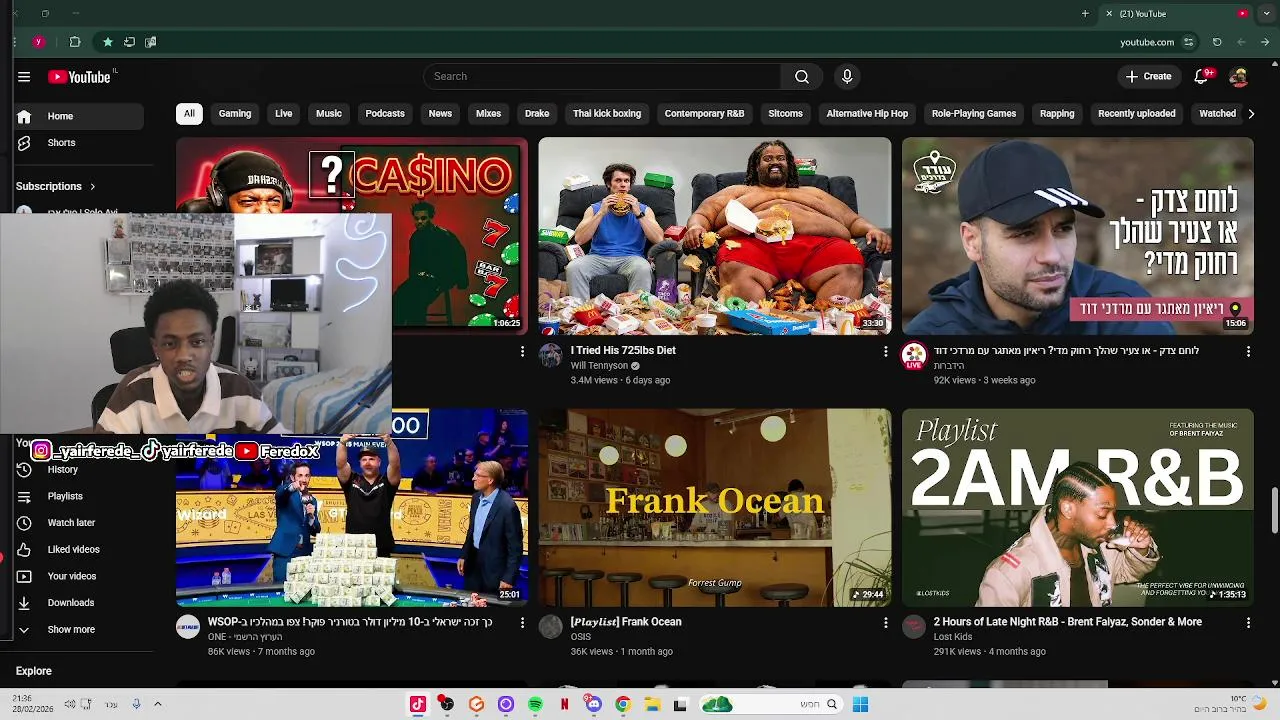
Task: Open options menu for I Tried His 725lbs Diet
Action: [885, 352]
